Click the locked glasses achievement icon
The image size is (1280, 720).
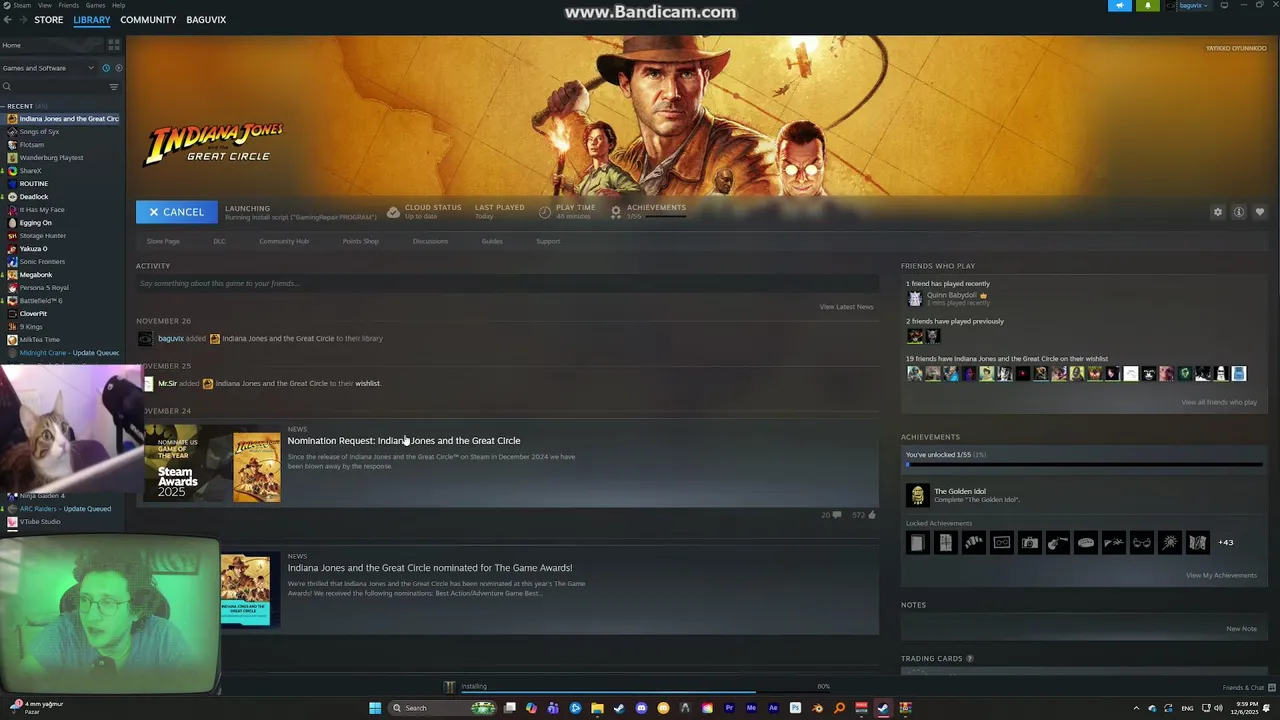(x=1141, y=543)
